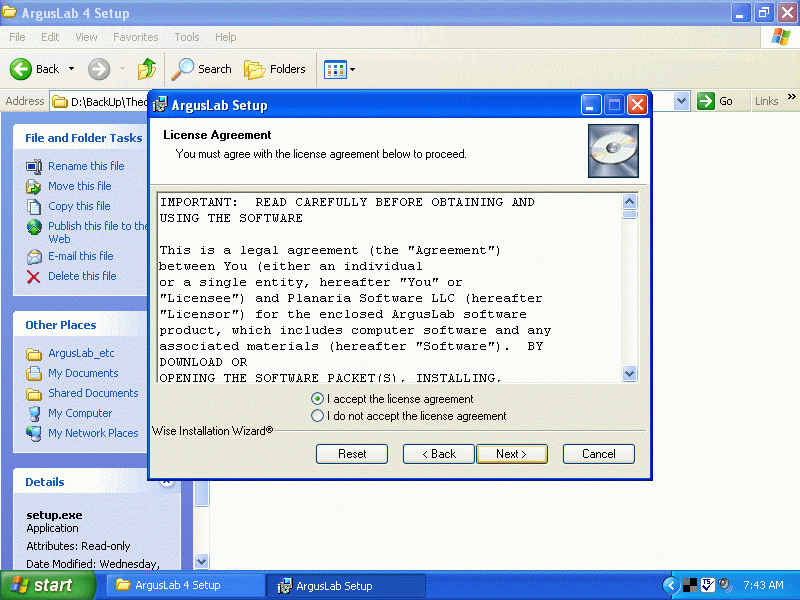
Task: Click the Up folder icon
Action: point(147,69)
